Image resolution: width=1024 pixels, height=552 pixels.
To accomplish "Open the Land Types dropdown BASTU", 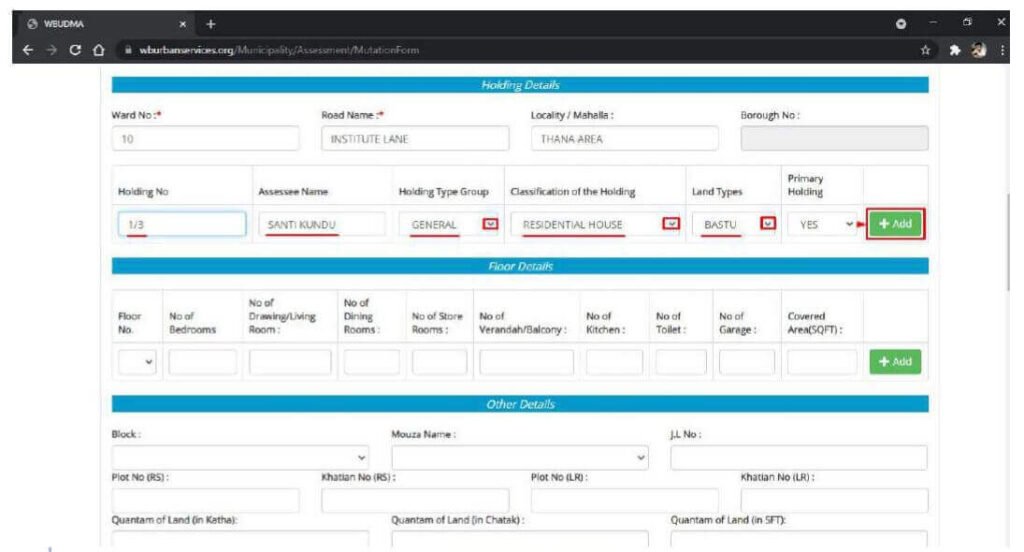I will click(x=734, y=224).
